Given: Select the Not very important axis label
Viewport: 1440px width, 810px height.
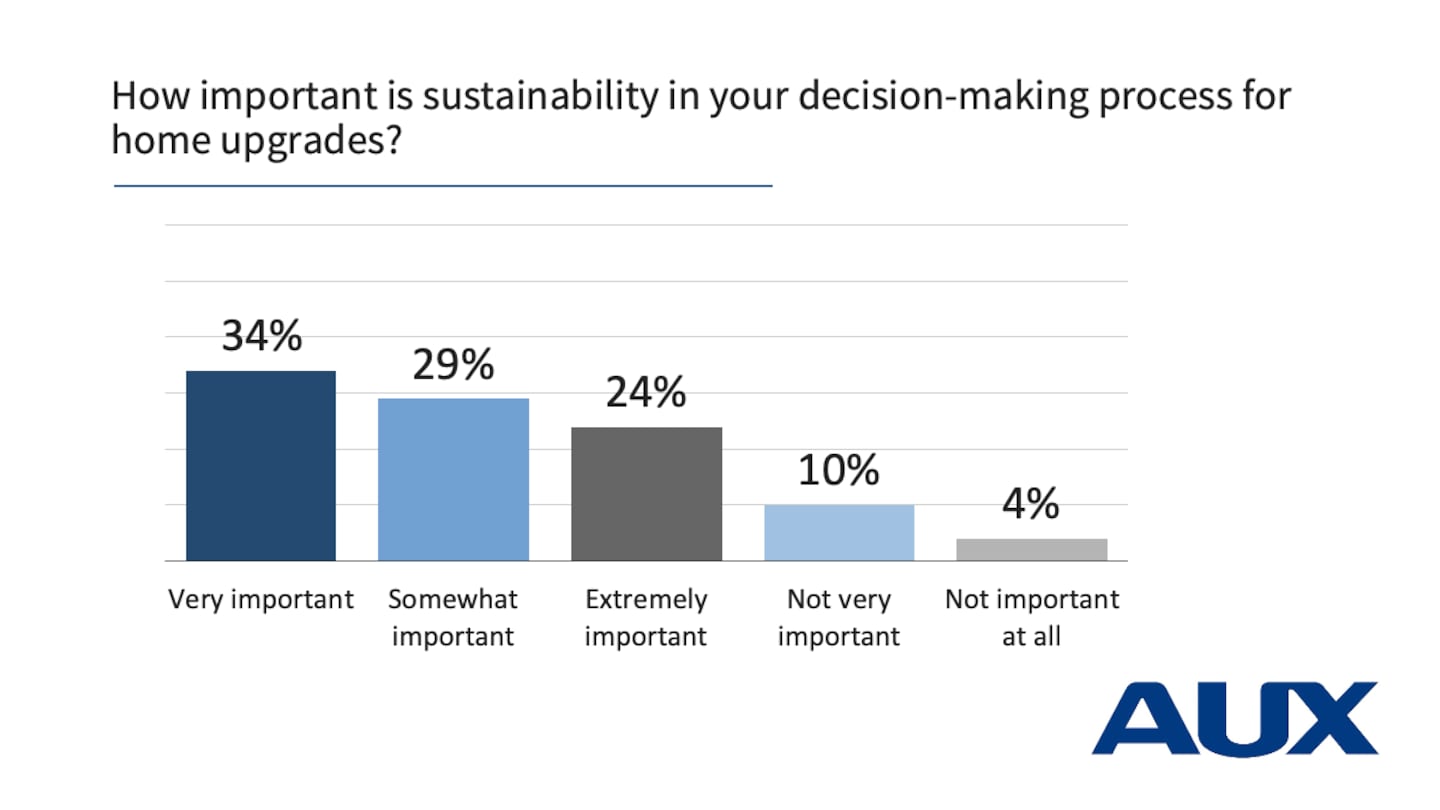Looking at the screenshot, I should click(839, 618).
